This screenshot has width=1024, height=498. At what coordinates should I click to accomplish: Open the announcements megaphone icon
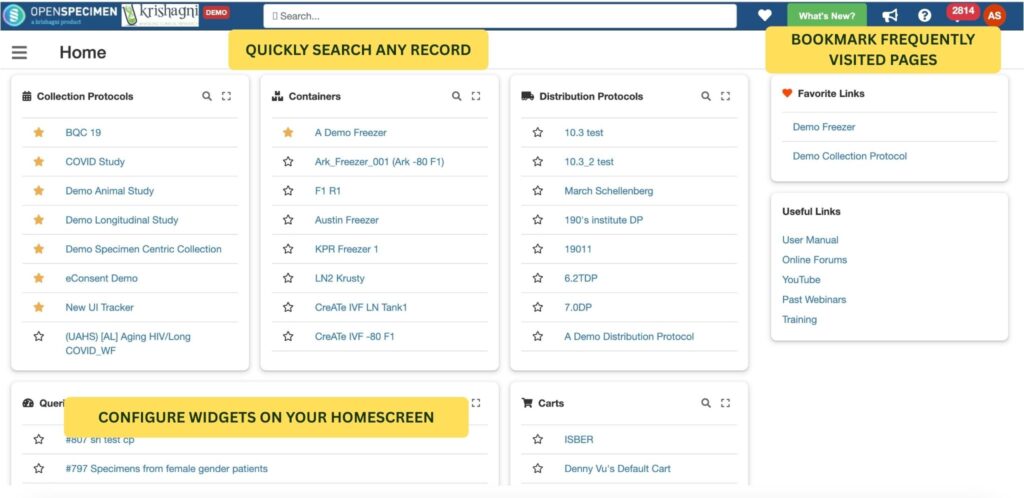[x=890, y=16]
